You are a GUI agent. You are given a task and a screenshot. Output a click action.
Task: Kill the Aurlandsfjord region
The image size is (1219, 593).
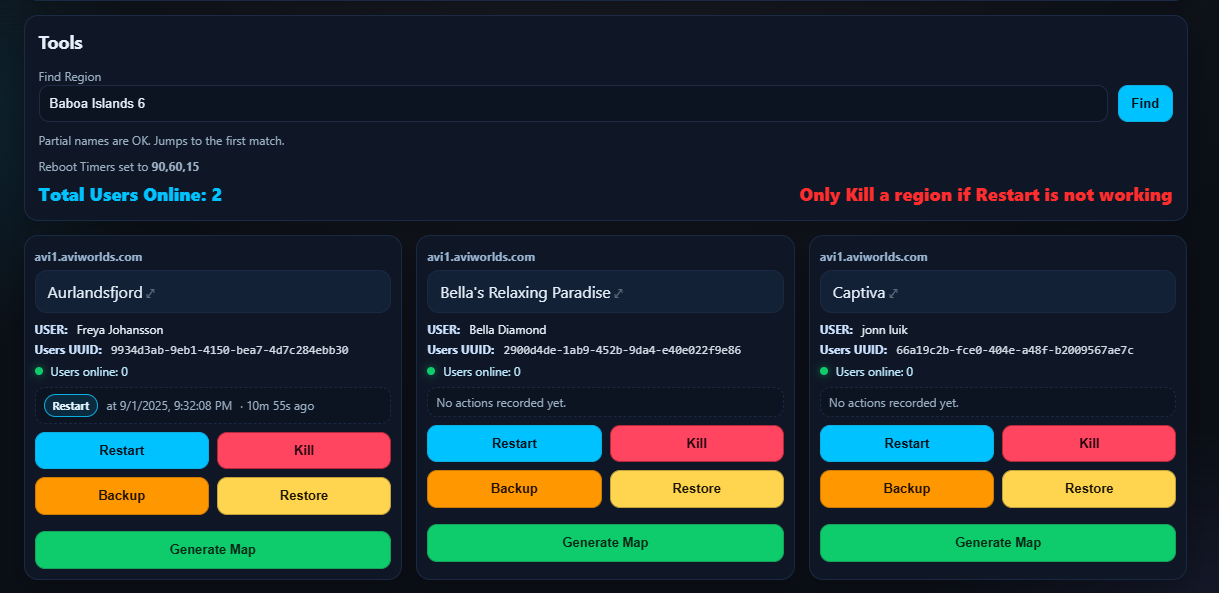click(303, 450)
